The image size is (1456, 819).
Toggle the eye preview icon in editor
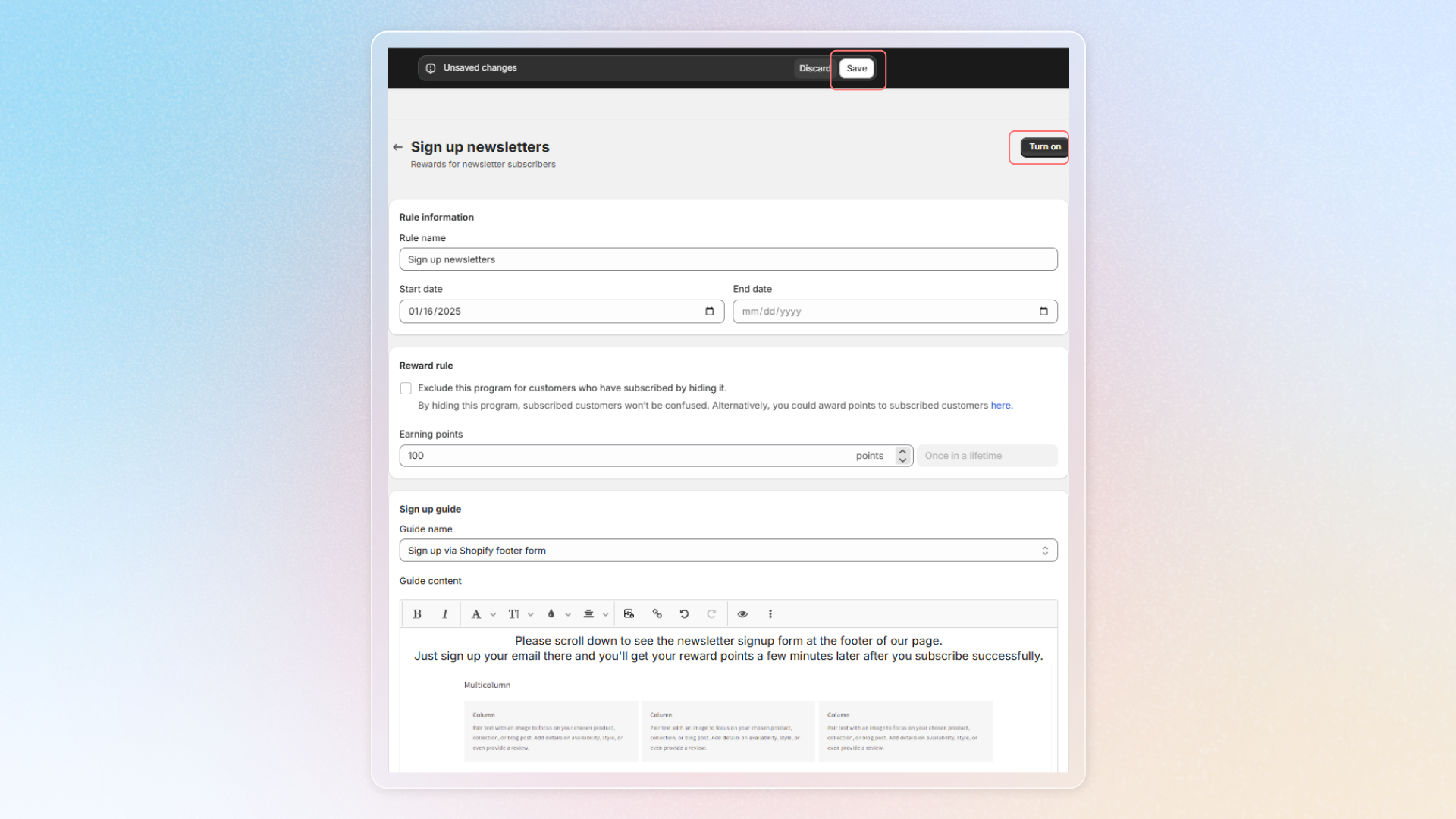742,614
